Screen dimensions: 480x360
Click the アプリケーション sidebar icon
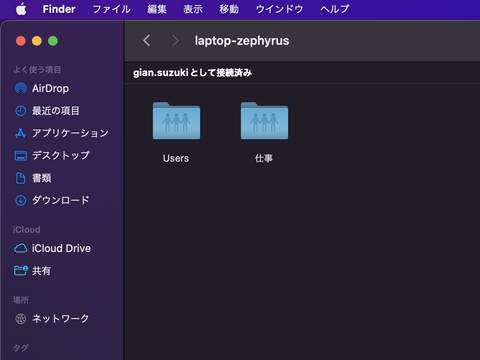point(21,133)
